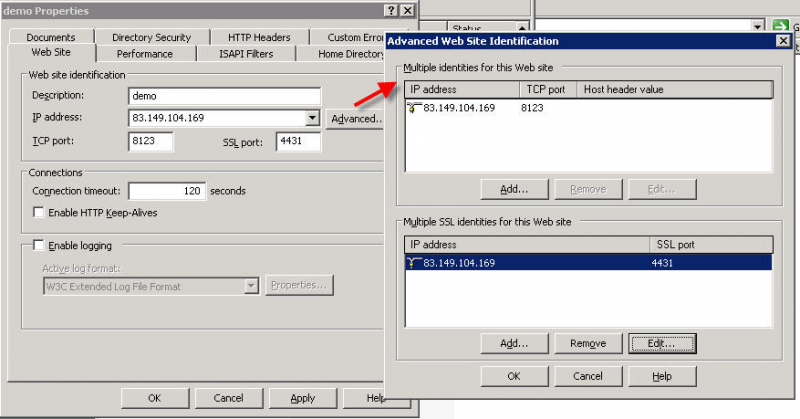The width and height of the screenshot is (800, 419).
Task: Click the TCP port column header
Action: (548, 89)
